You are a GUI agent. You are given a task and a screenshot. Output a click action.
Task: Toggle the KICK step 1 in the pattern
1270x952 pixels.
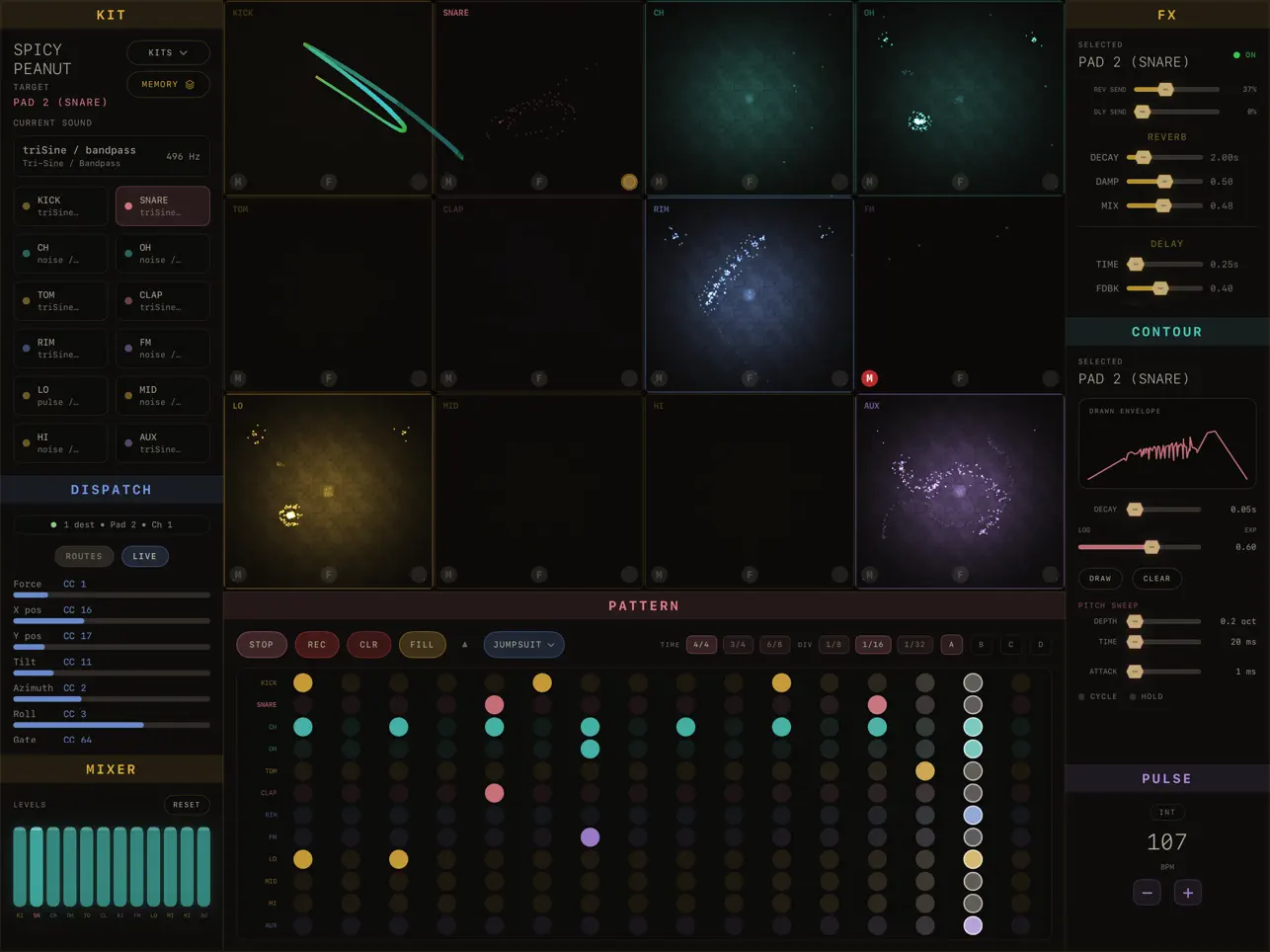pyautogui.click(x=303, y=682)
